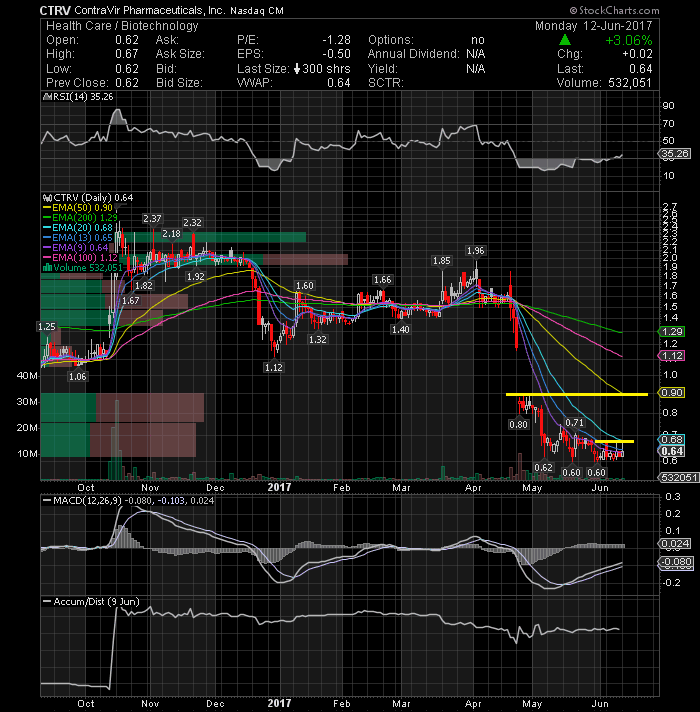
Task: Click the green EMA(200) line swatch
Action: [x=47, y=218]
